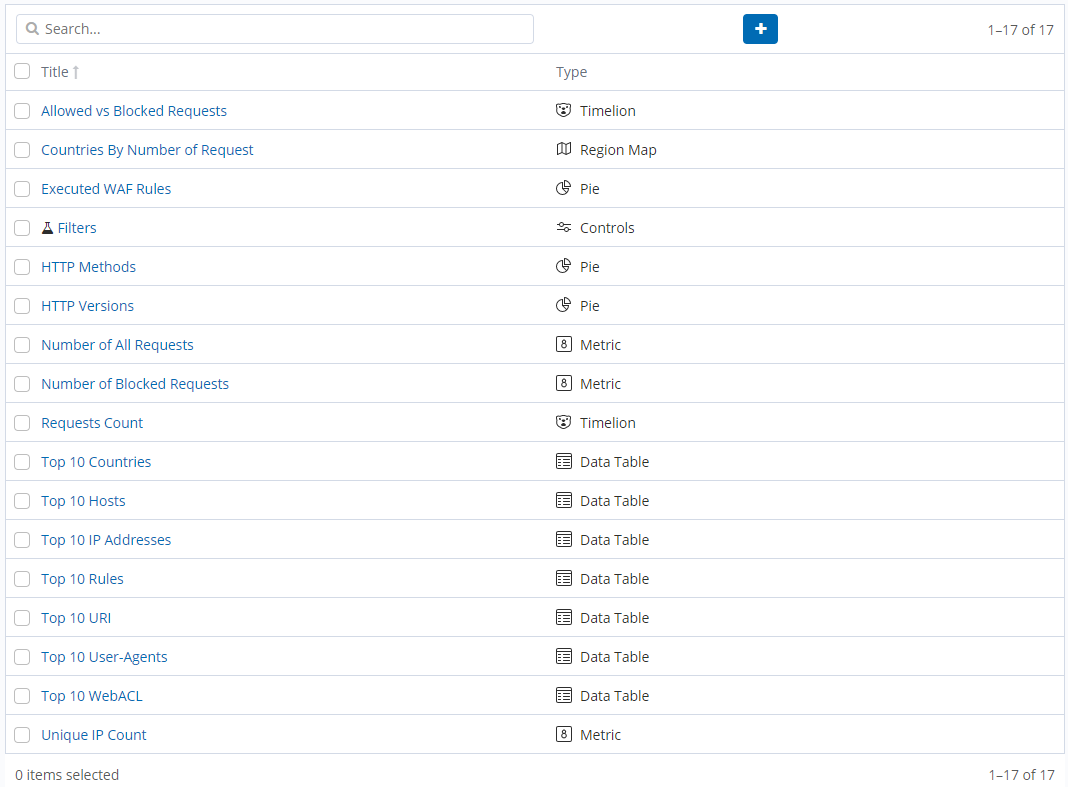Click Data Table icon in Top 10 IP Addresses row
Screen dimensions: 1068x787
coord(563,539)
